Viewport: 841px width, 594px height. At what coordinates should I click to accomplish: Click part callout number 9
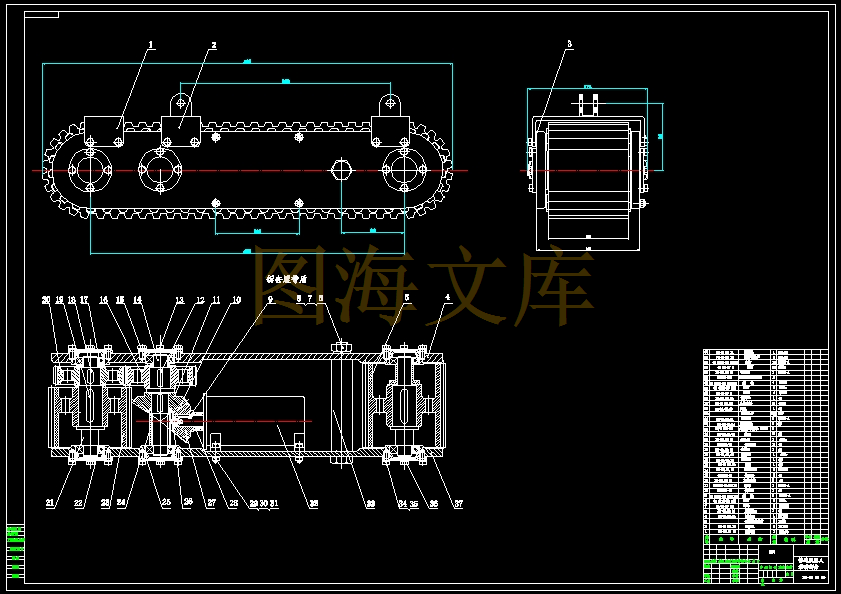coord(271,299)
